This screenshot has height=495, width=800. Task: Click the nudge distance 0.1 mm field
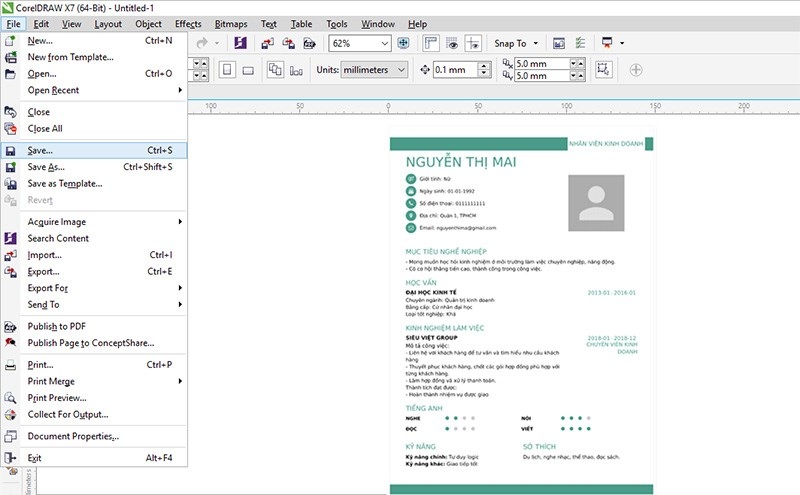pyautogui.click(x=454, y=70)
